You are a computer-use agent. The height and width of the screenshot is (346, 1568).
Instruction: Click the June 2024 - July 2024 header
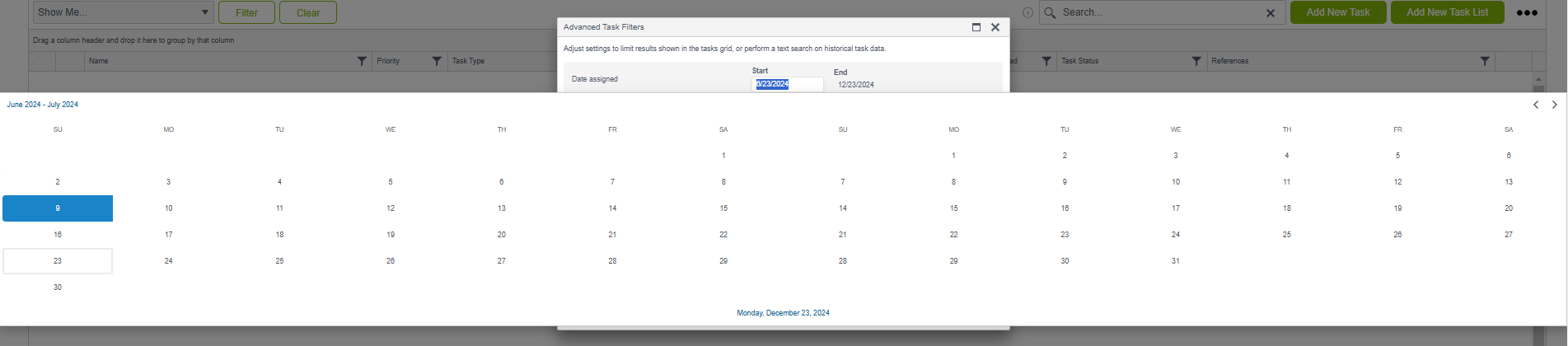click(43, 105)
